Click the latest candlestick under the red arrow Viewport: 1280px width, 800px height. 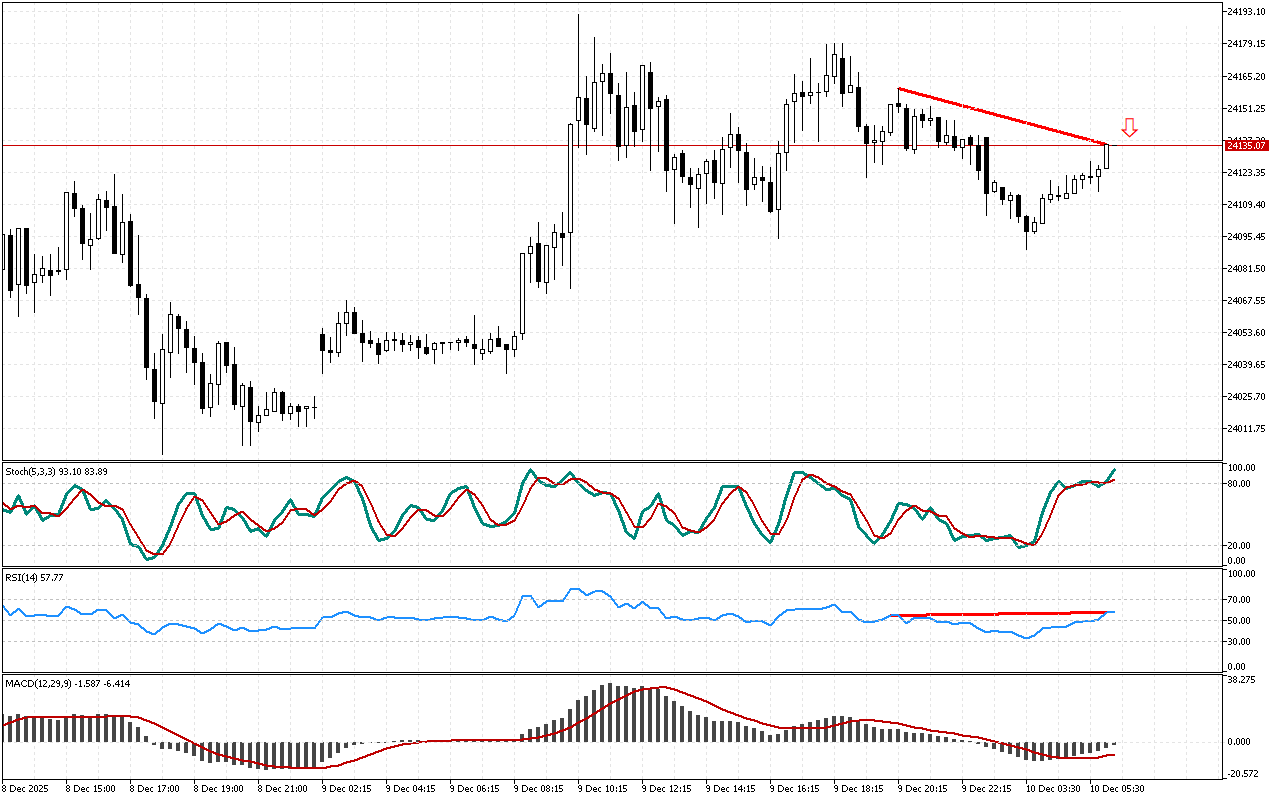pyautogui.click(x=1107, y=156)
